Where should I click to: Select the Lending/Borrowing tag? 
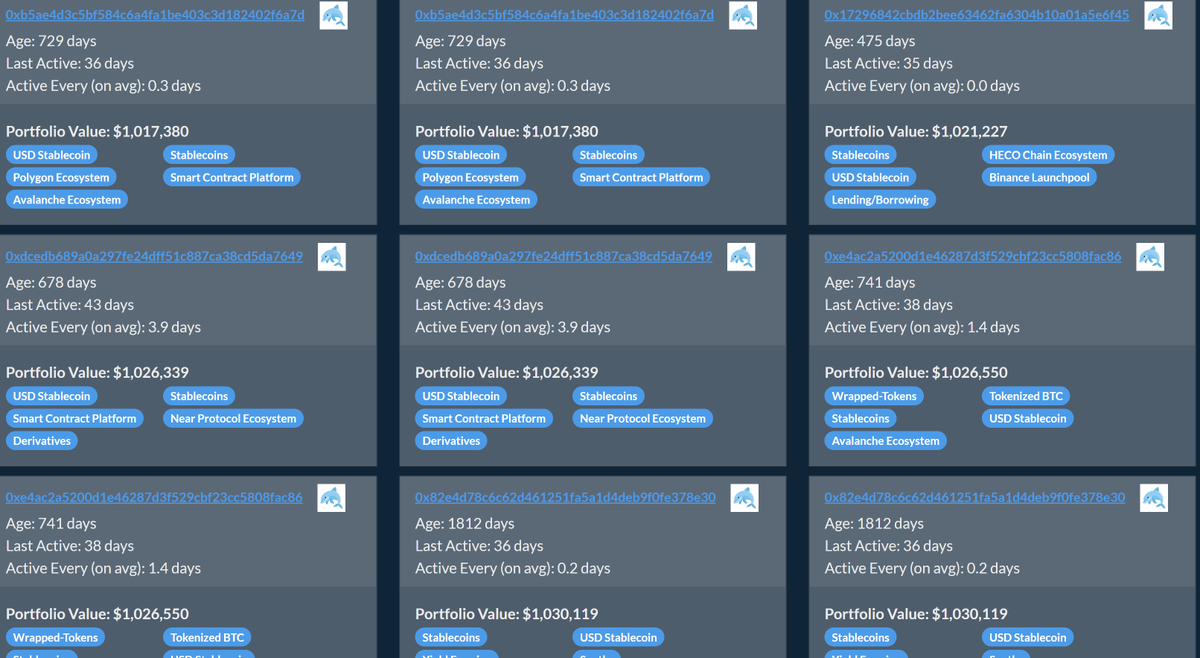tap(880, 199)
